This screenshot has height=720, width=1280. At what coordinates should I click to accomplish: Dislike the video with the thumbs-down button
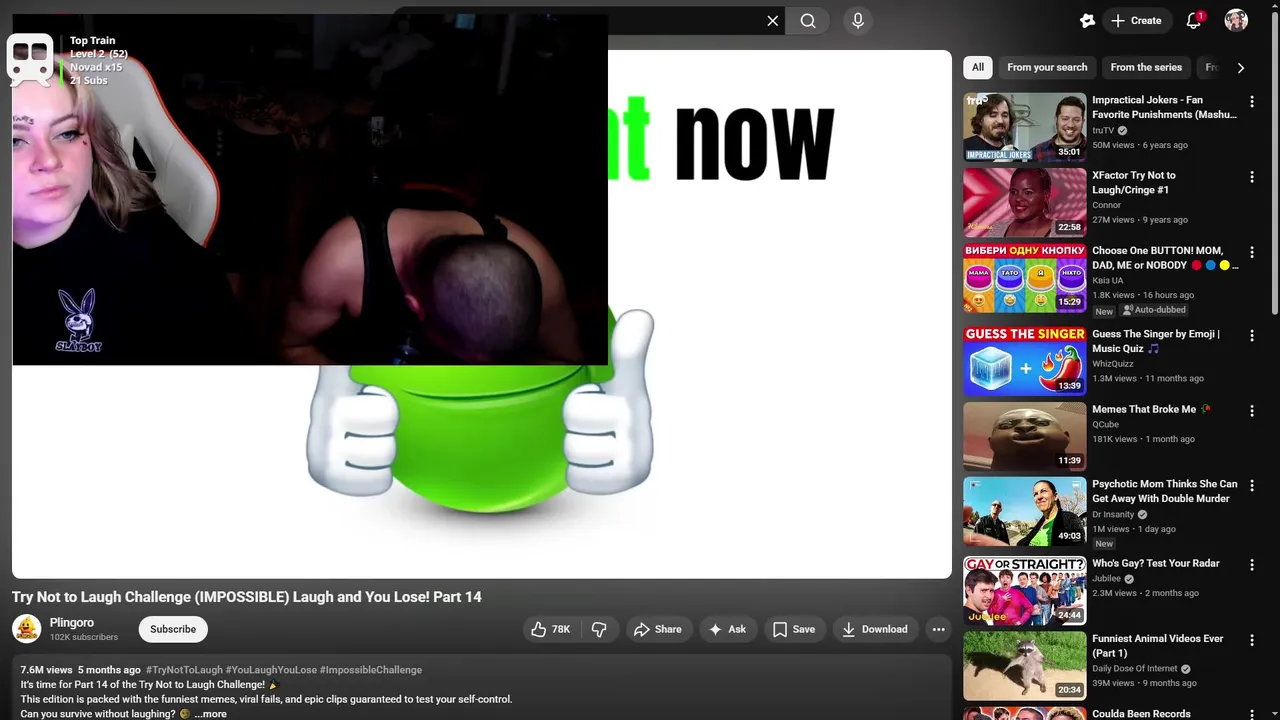599,629
